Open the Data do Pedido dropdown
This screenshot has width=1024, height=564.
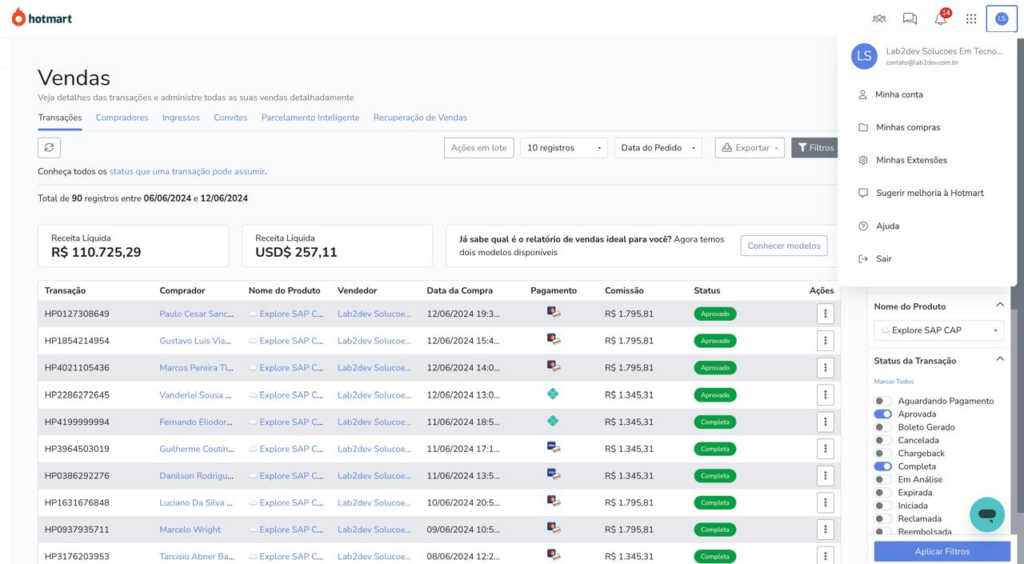(658, 148)
